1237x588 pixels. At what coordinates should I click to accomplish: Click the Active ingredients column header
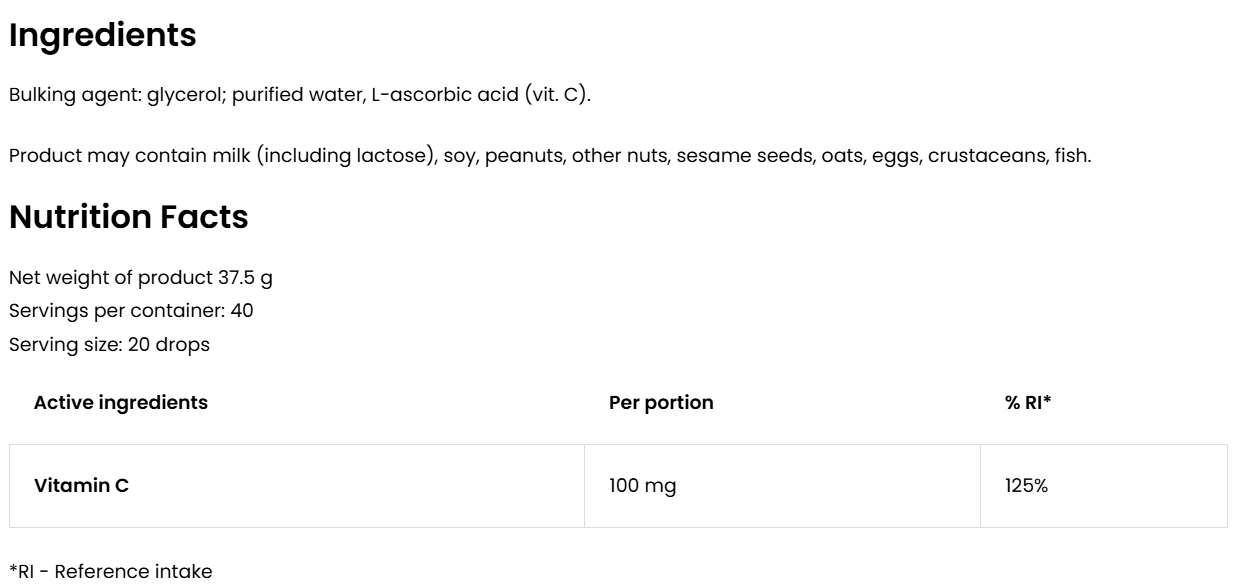pyautogui.click(x=121, y=403)
